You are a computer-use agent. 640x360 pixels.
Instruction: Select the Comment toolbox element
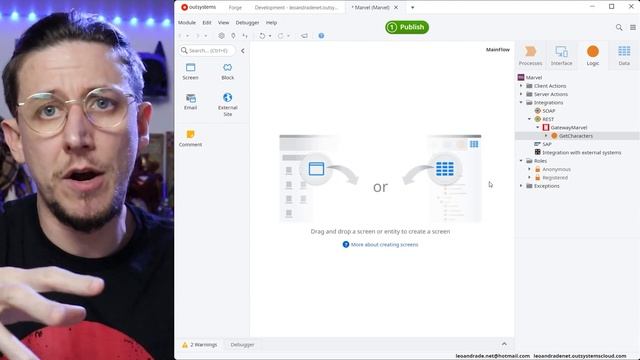tap(190, 138)
